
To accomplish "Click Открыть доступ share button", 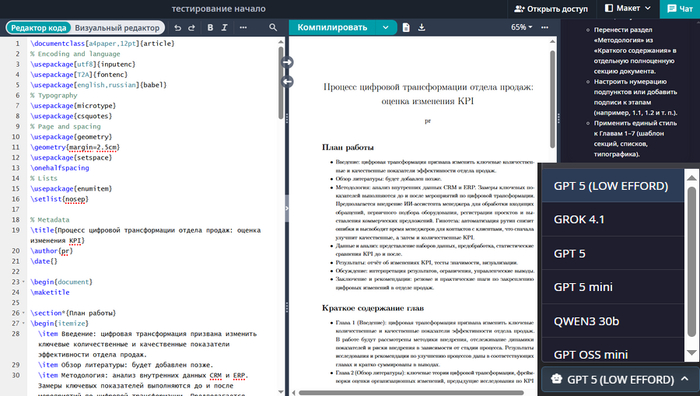I will [x=550, y=8].
